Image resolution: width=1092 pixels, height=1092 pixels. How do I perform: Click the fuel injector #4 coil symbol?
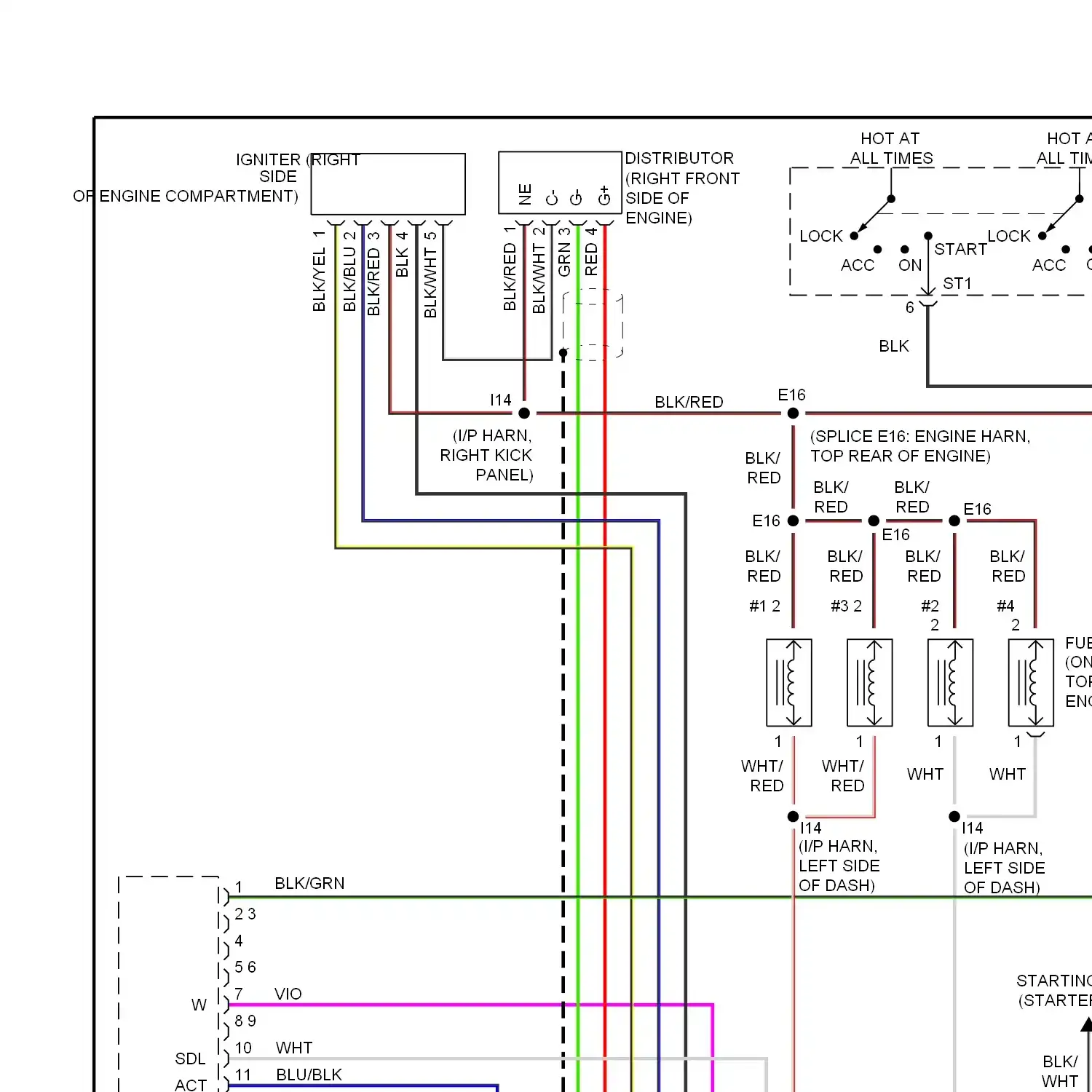[x=1031, y=683]
